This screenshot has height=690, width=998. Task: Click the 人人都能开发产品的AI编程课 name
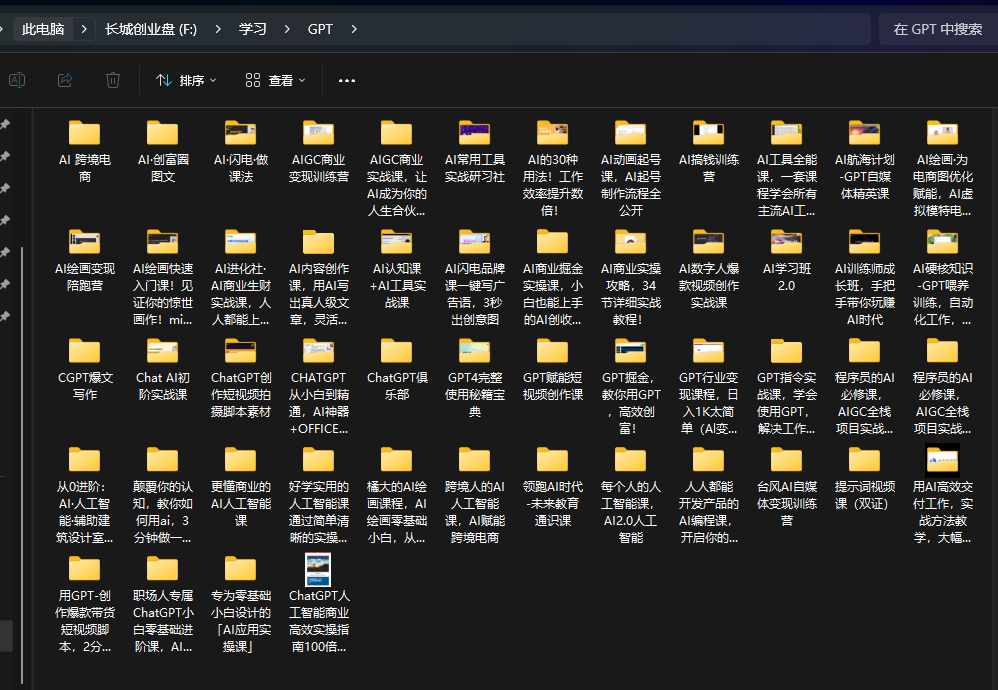tap(708, 512)
